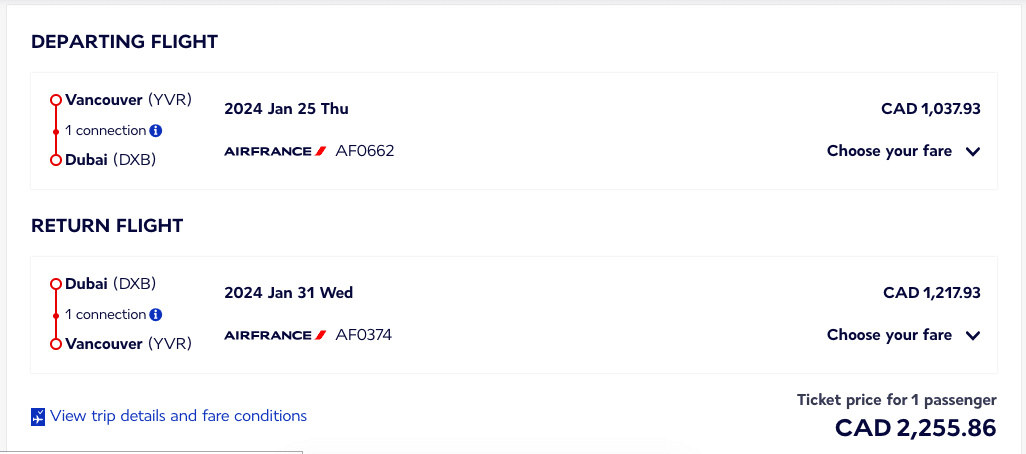Click info icon beside departing flight's 1 connection
Image resolution: width=1026 pixels, height=454 pixels.
point(156,130)
